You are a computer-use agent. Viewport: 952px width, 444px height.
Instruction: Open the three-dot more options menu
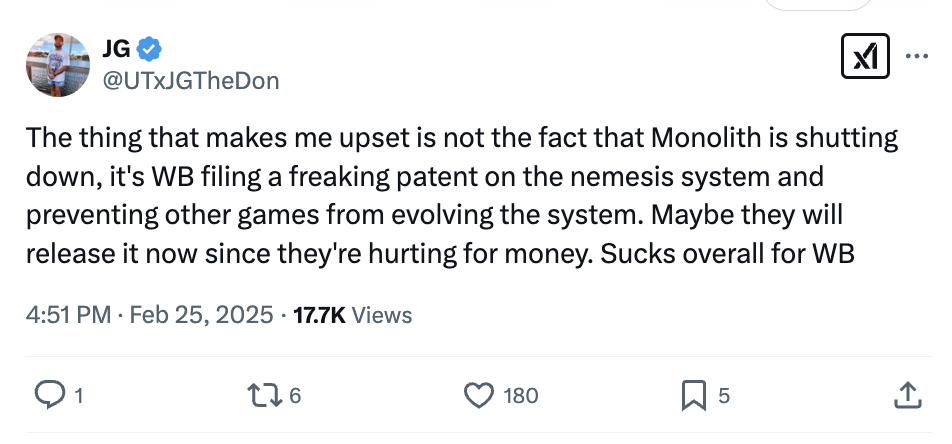[917, 57]
